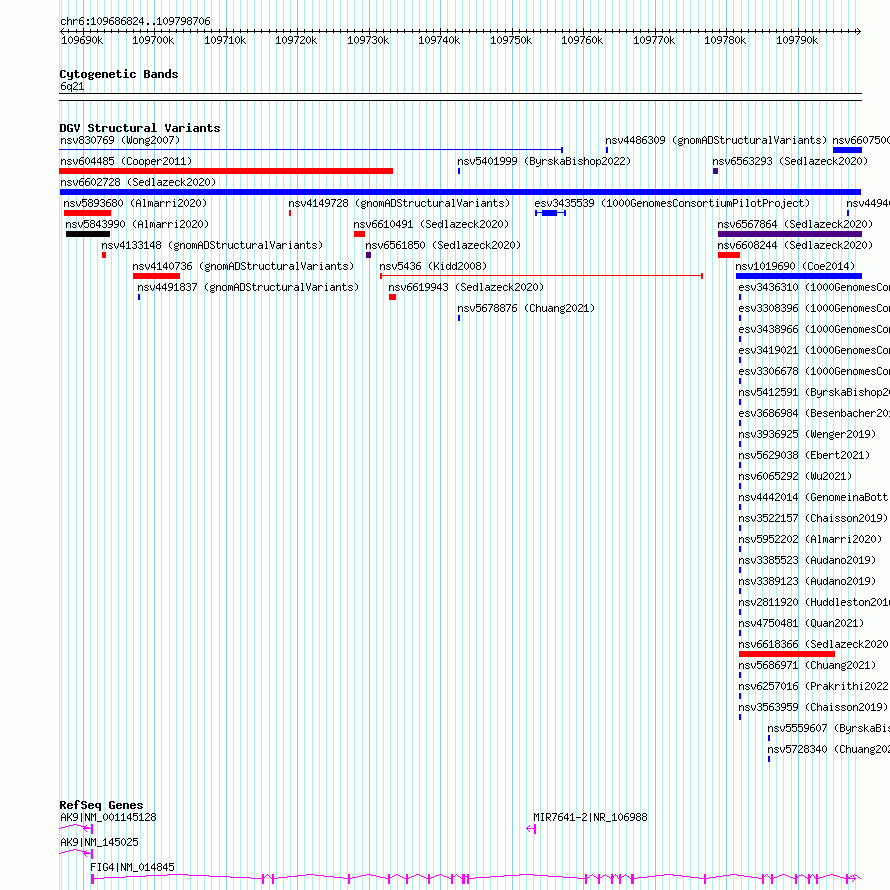Click nsv6608244 (Sedlazeck2020) variant label
Viewport: 890px width, 890px height.
pyautogui.click(x=795, y=245)
